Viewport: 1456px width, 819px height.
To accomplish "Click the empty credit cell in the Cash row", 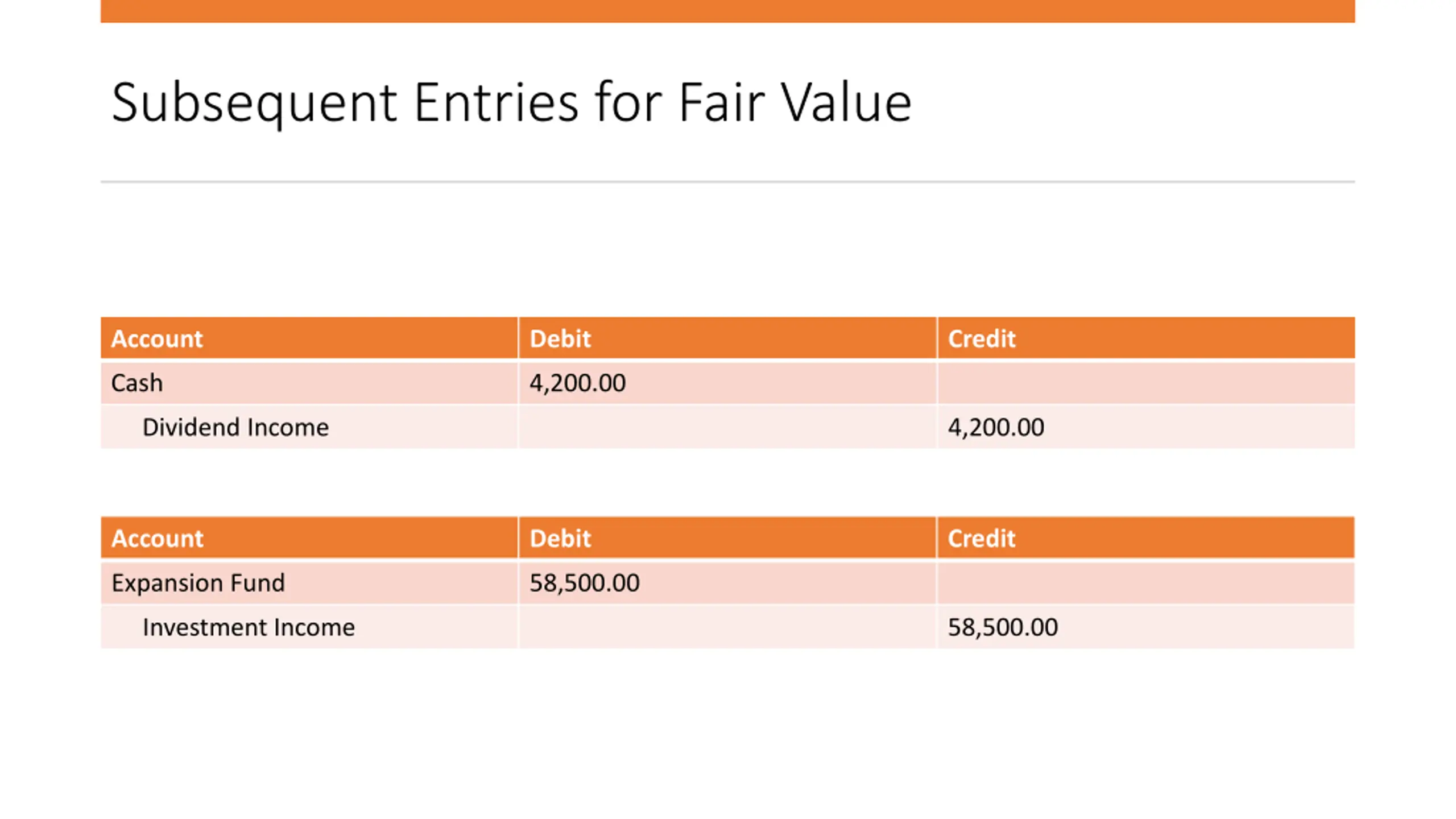I will 1146,383.
